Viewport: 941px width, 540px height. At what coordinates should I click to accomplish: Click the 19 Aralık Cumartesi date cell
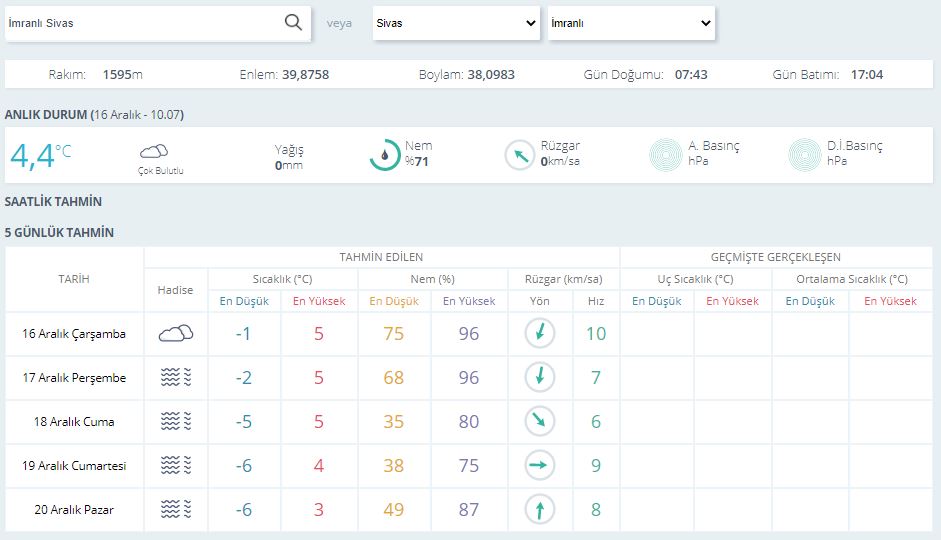pos(74,466)
